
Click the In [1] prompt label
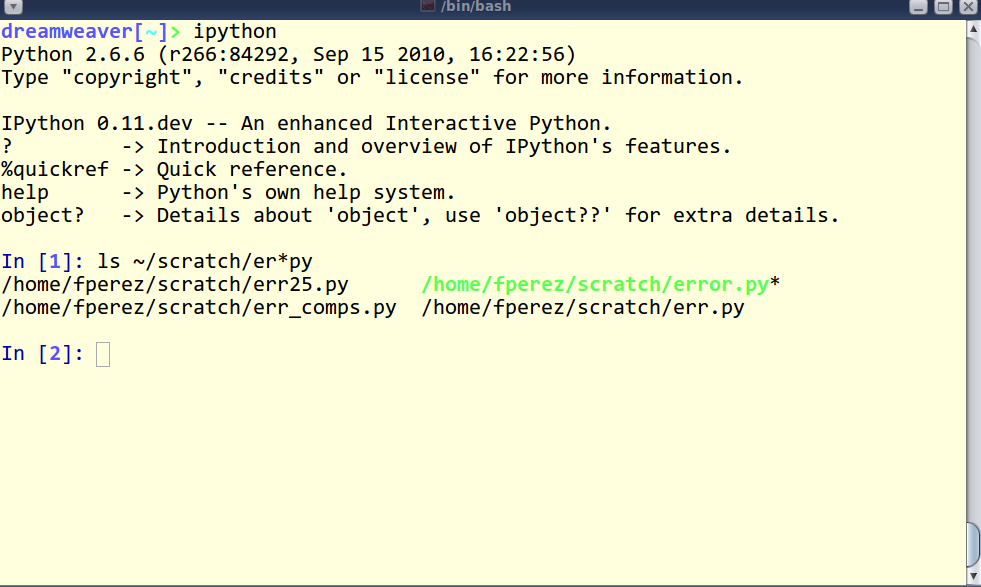pyautogui.click(x=43, y=262)
